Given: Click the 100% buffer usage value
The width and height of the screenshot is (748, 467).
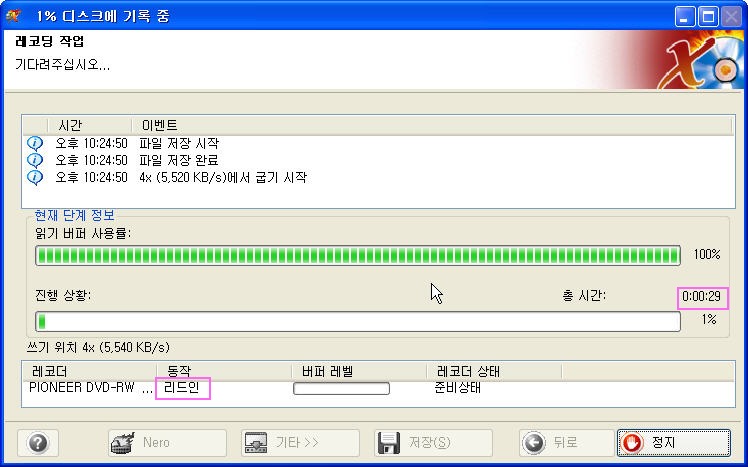Looking at the screenshot, I should click(x=707, y=254).
